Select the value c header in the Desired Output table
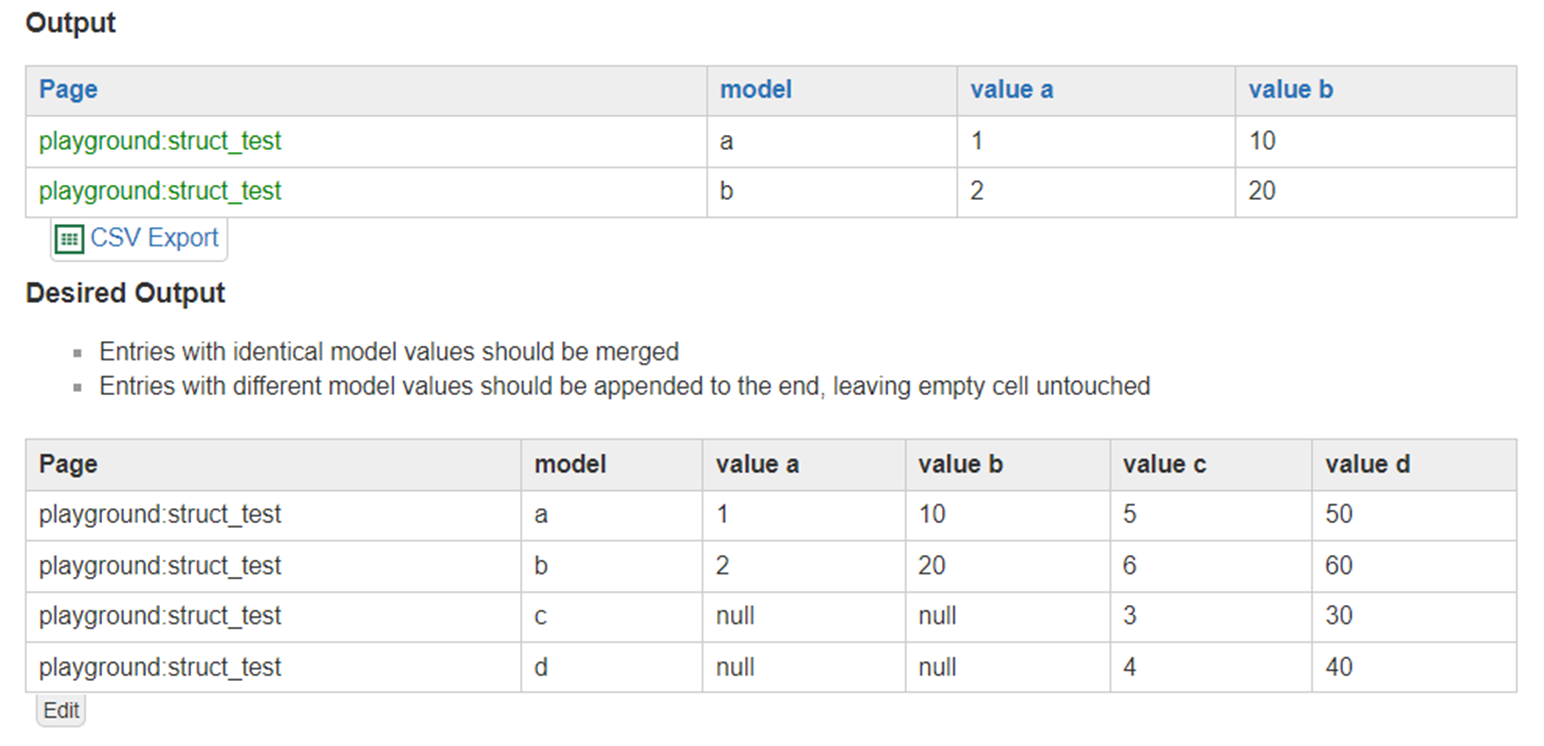This screenshot has height=746, width=1544. pos(1165,464)
